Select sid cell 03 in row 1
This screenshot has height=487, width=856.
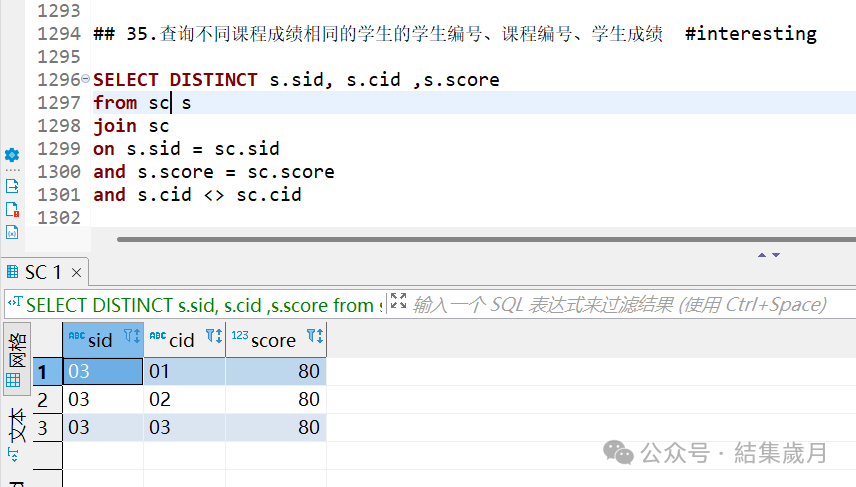[103, 372]
